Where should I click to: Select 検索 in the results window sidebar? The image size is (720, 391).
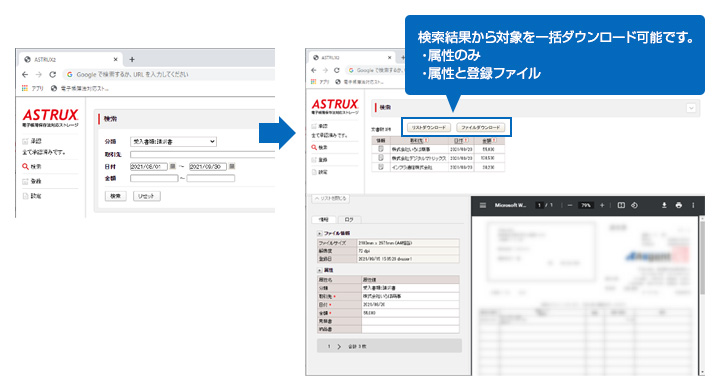point(320,147)
